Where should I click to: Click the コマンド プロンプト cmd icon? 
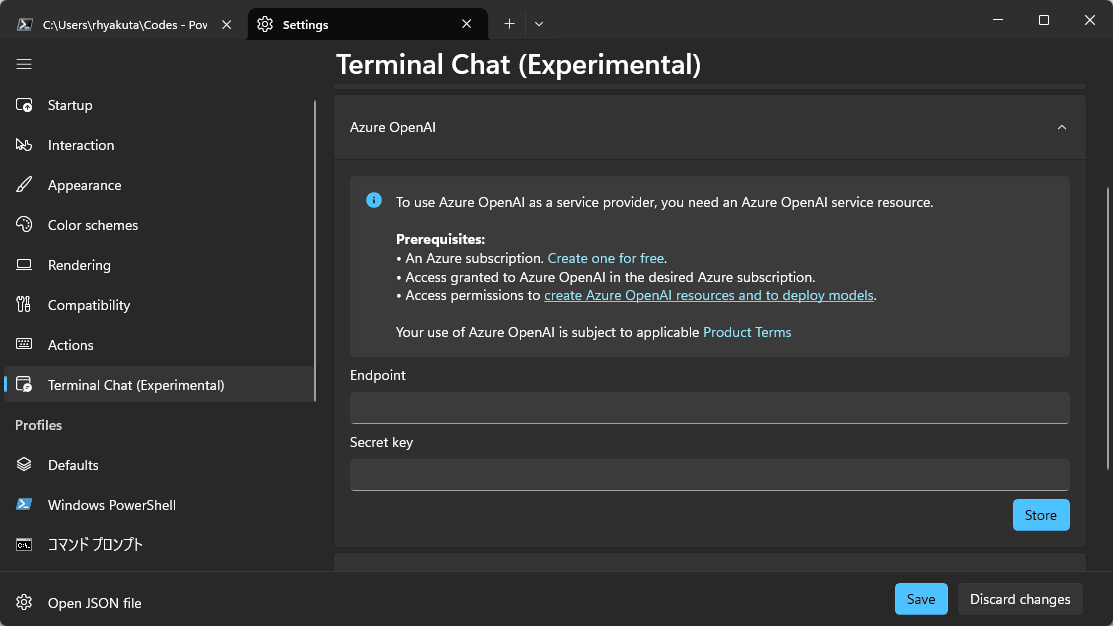[24, 544]
